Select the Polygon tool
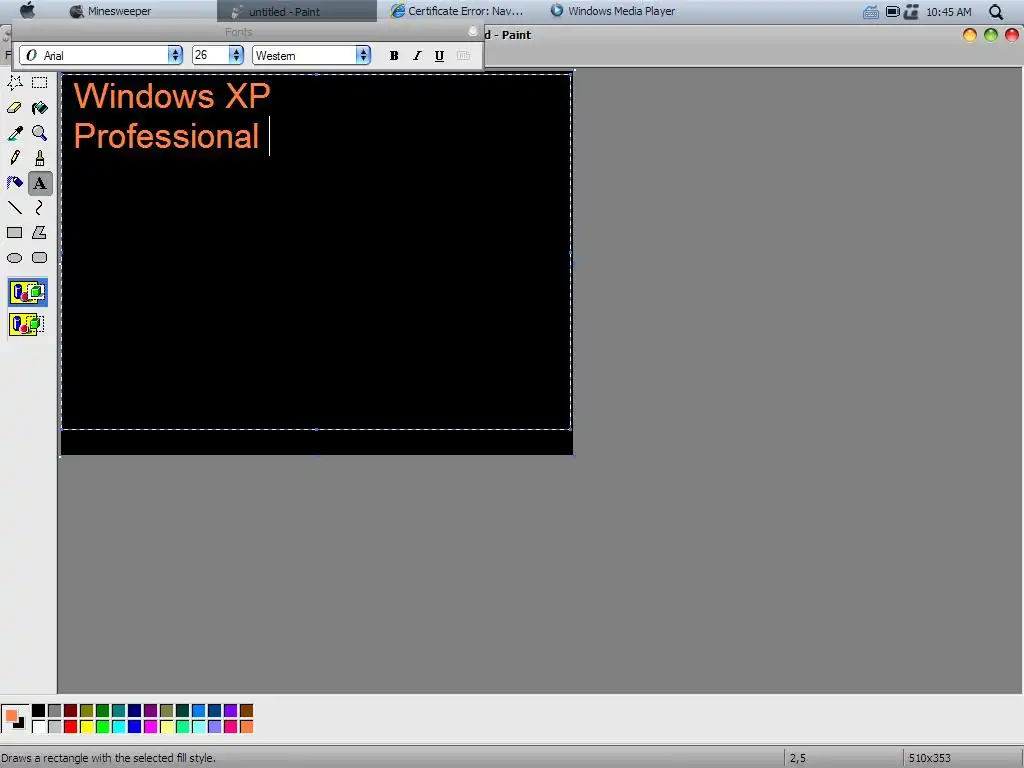Screen dimensions: 1024x768 pyautogui.click(x=40, y=232)
